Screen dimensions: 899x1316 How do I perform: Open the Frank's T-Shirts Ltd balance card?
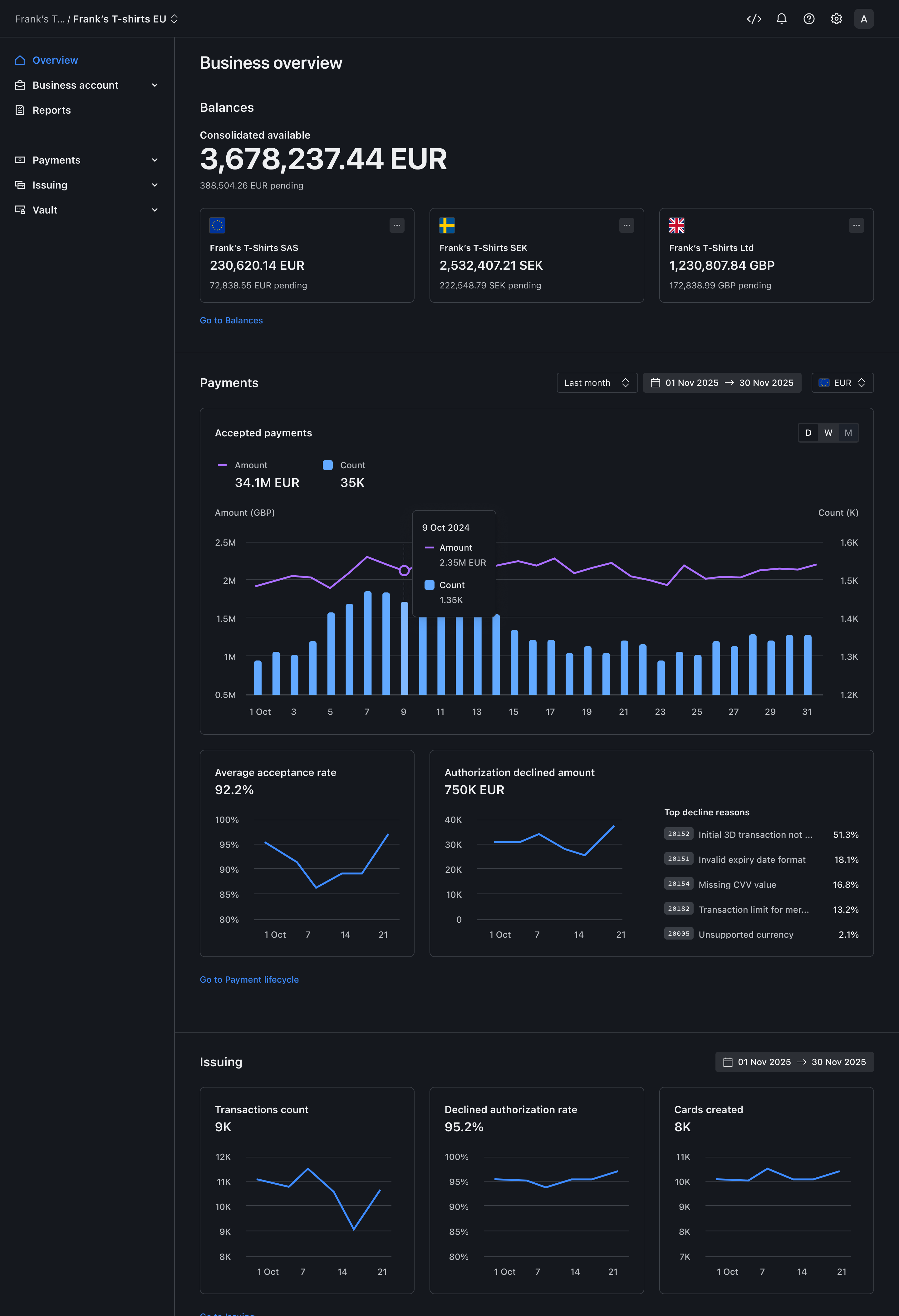click(x=767, y=255)
